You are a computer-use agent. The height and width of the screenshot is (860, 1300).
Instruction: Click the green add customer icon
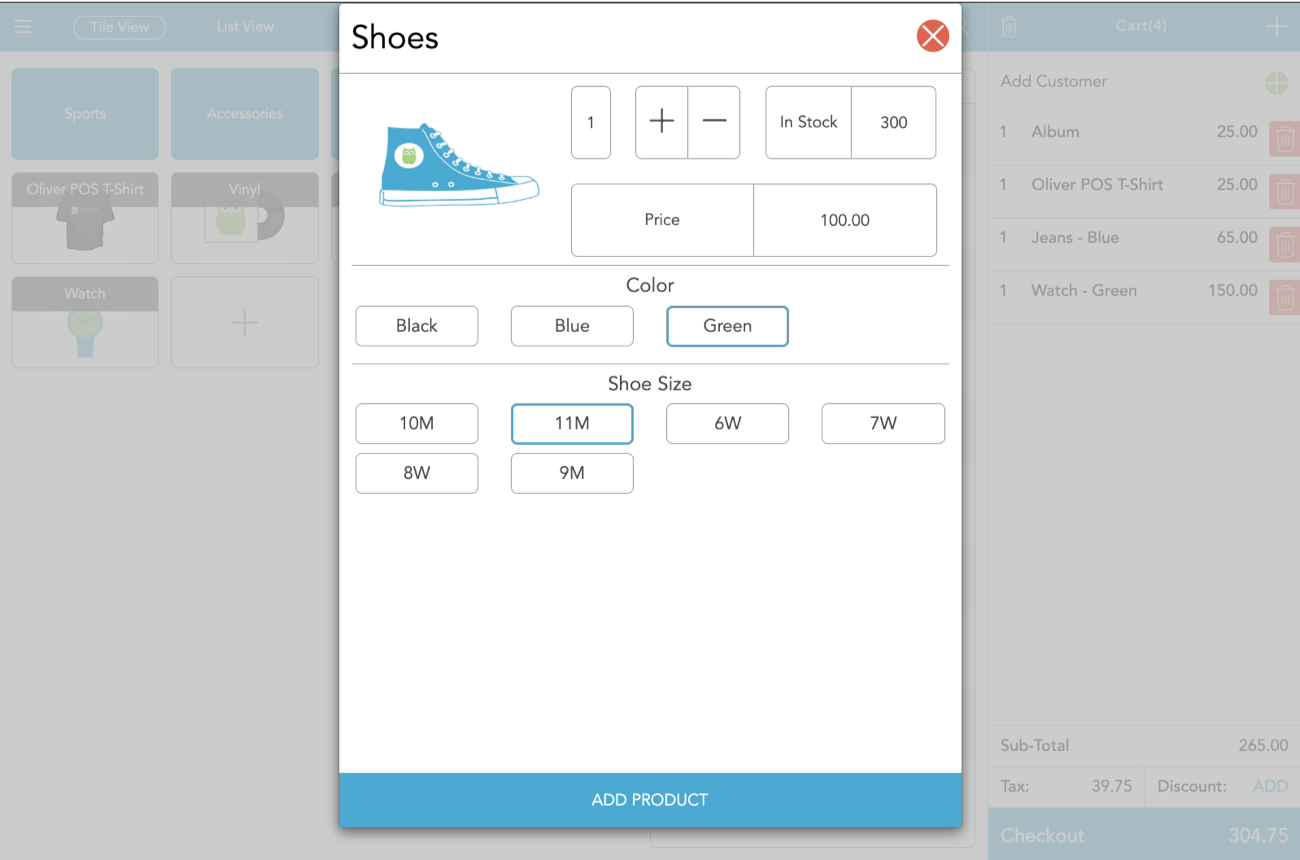(x=1276, y=82)
